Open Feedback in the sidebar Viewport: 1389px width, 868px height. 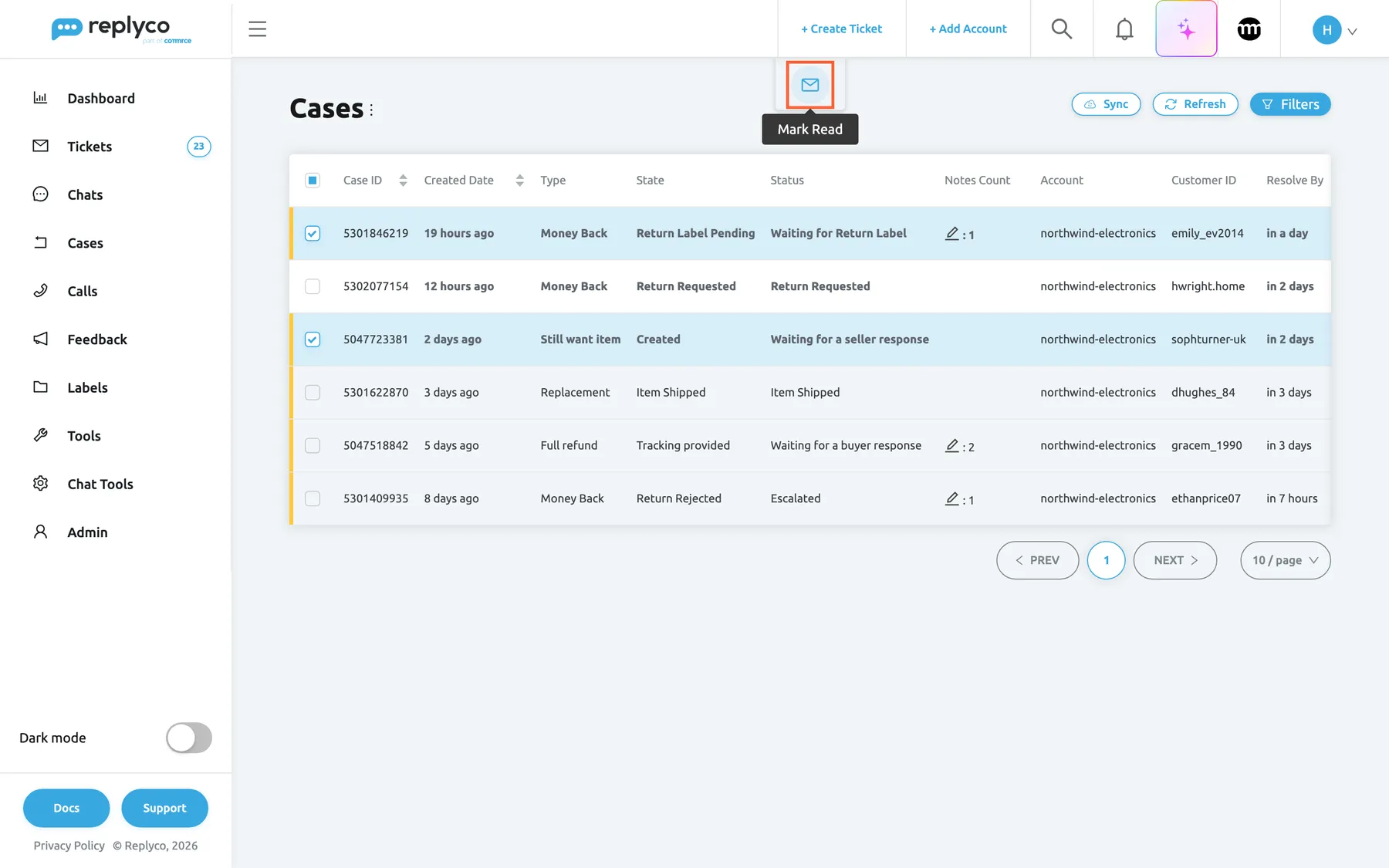click(x=97, y=339)
